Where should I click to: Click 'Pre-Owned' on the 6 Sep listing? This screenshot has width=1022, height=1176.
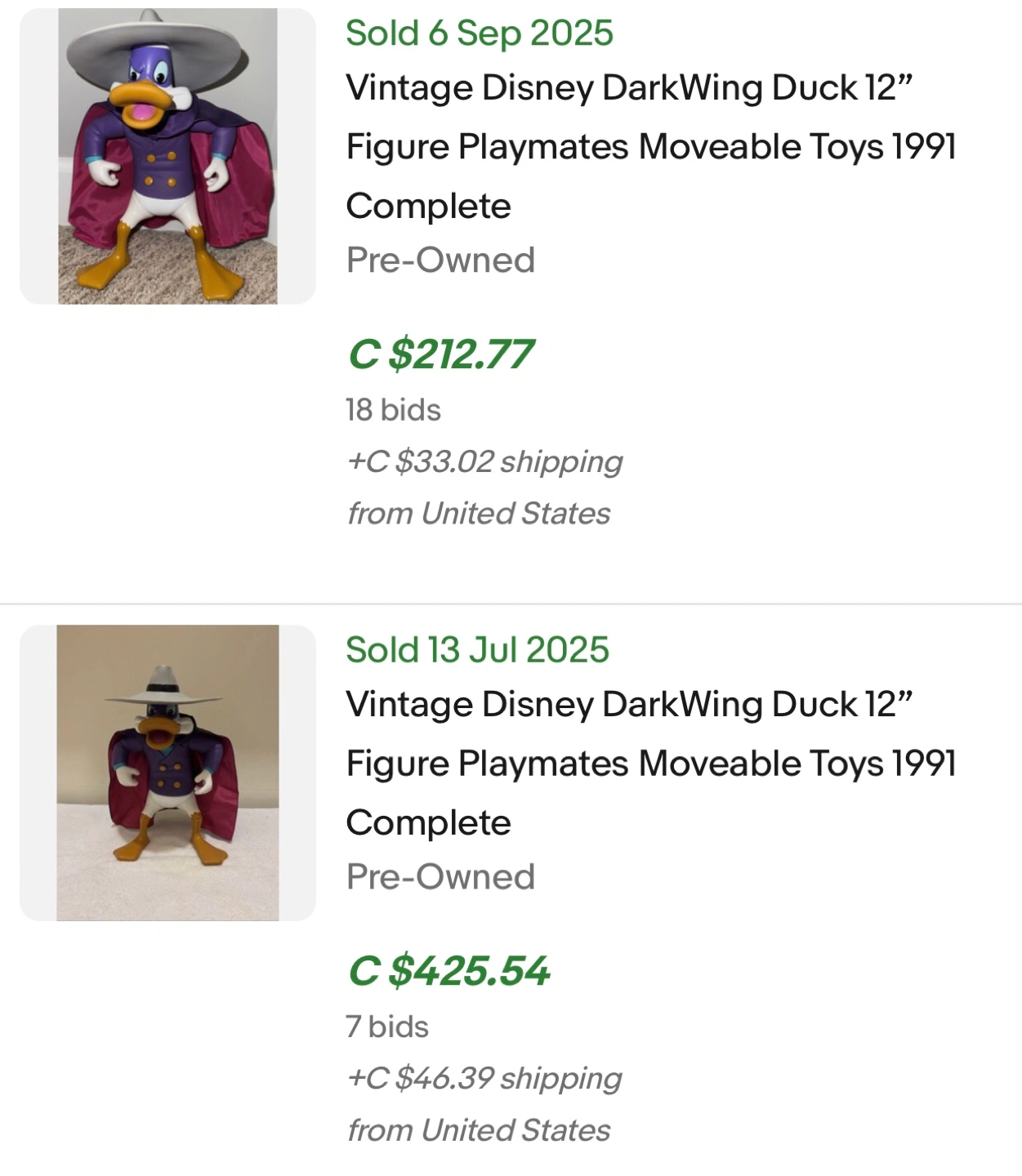pyautogui.click(x=440, y=261)
